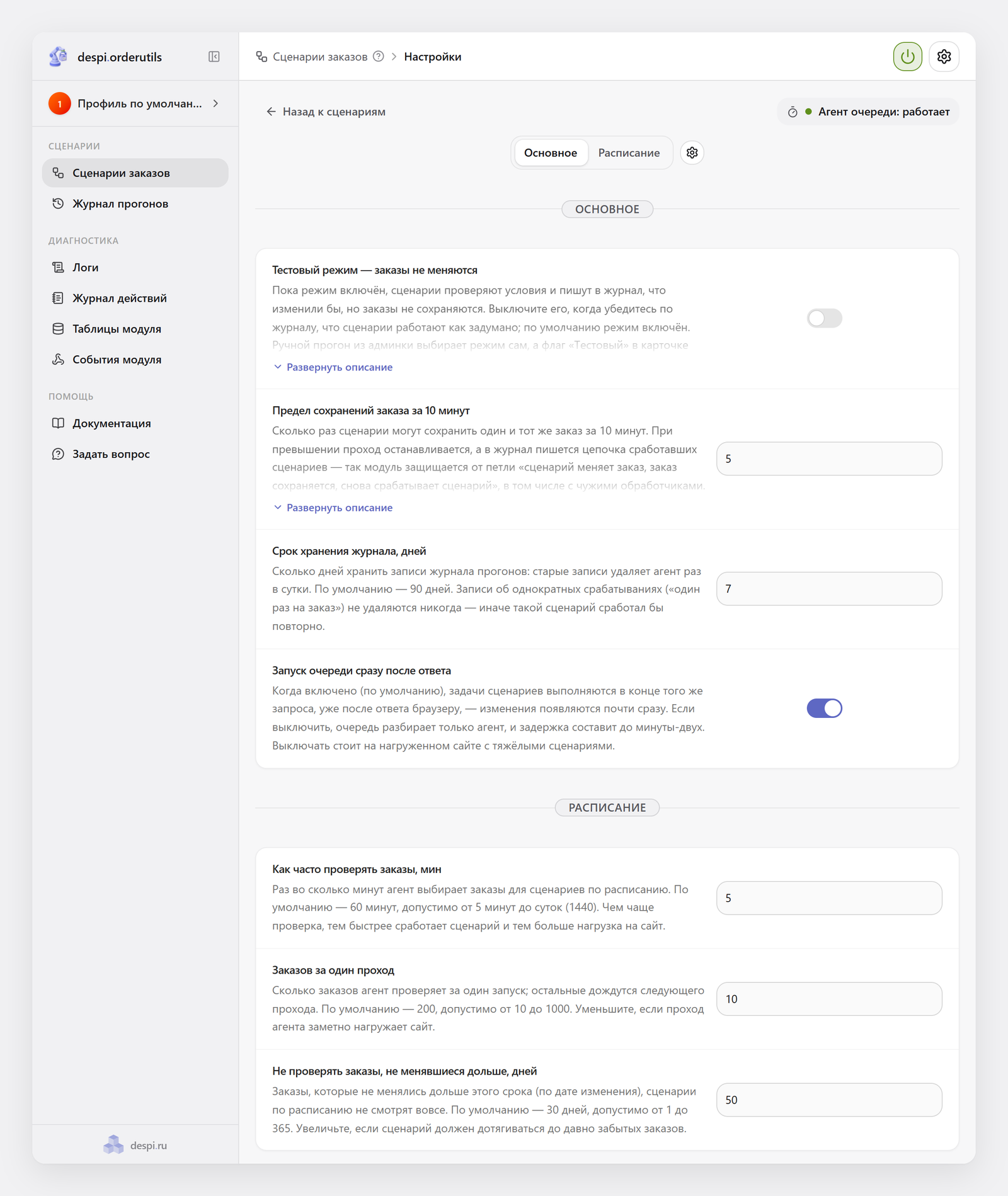The height and width of the screenshot is (1196, 1008).
Task: Switch to the Расписание tab
Action: (629, 152)
